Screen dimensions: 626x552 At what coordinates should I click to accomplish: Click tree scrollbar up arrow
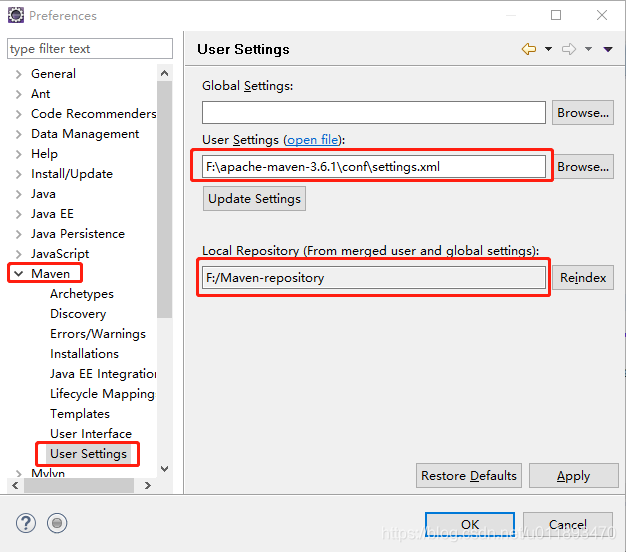[x=164, y=73]
